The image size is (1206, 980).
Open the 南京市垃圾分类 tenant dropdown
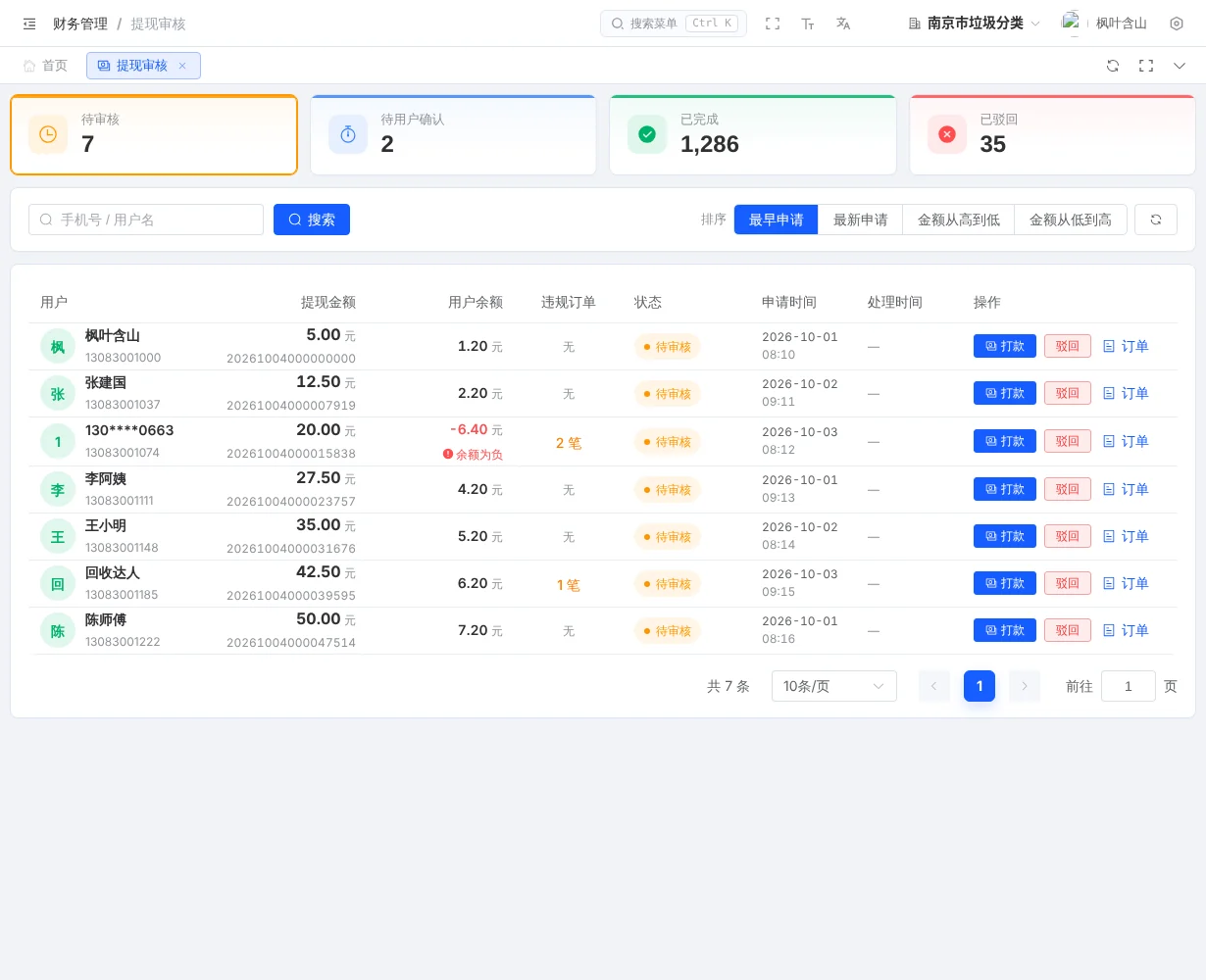[974, 24]
